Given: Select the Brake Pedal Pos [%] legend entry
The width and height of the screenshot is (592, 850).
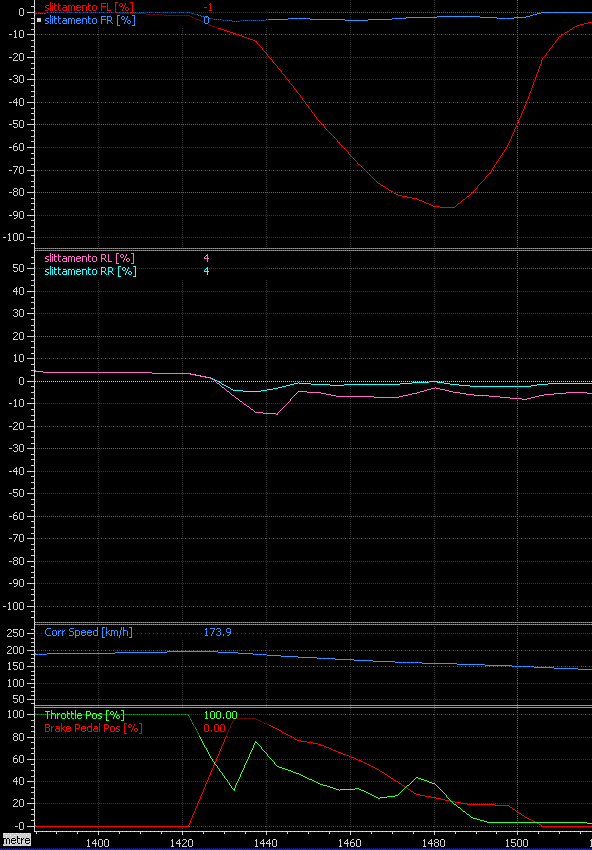Looking at the screenshot, I should coord(93,728).
